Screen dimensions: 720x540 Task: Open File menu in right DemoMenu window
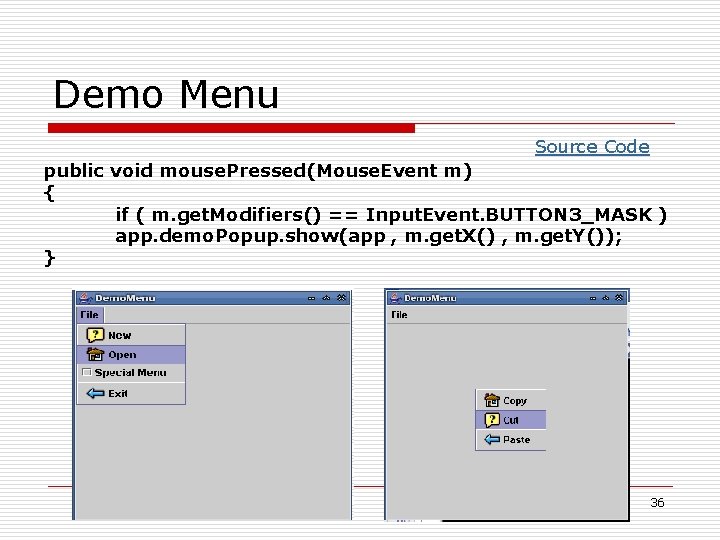[x=399, y=315]
